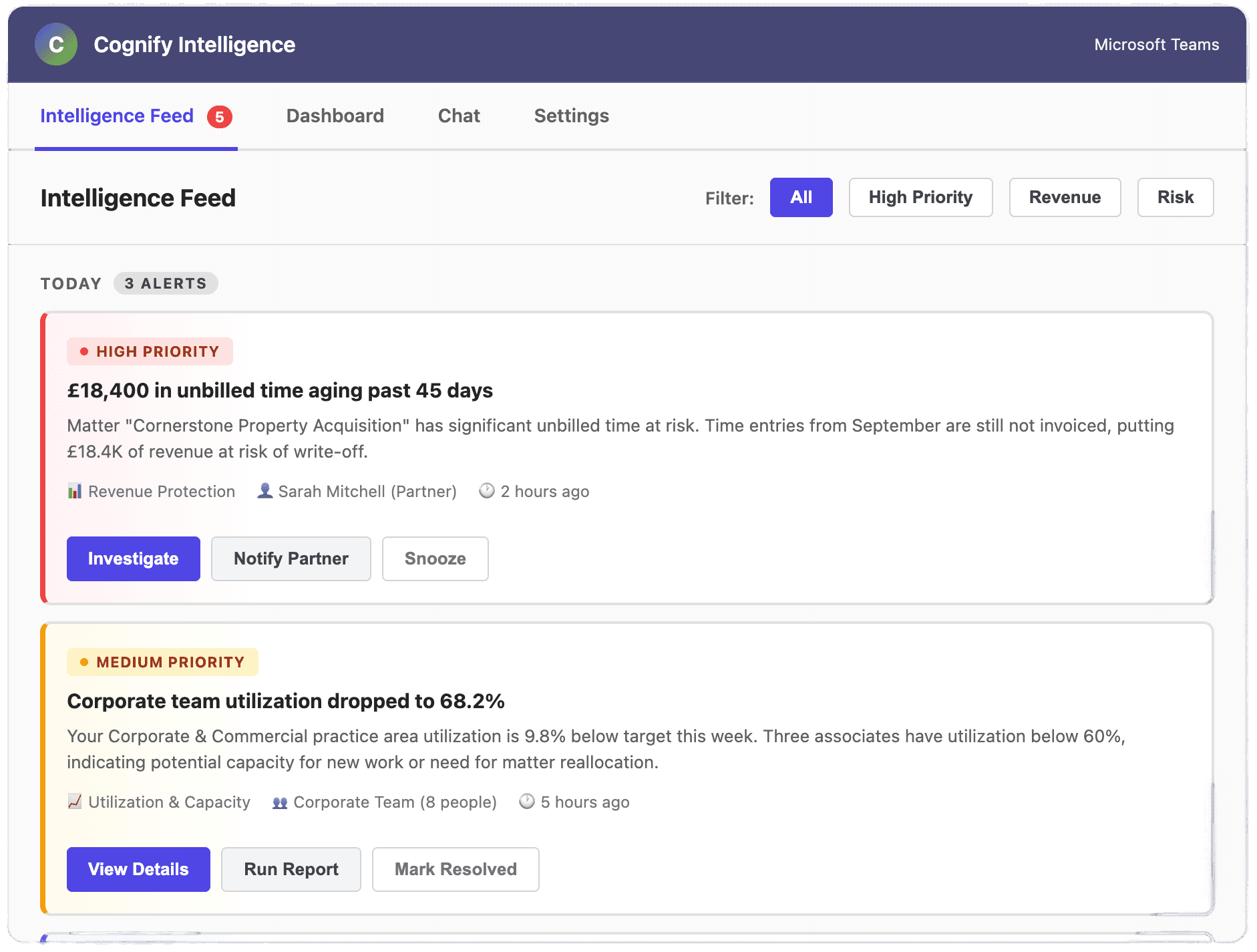Click the Cognify Intelligence app logo
The height and width of the screenshot is (952, 1257).
tap(56, 44)
